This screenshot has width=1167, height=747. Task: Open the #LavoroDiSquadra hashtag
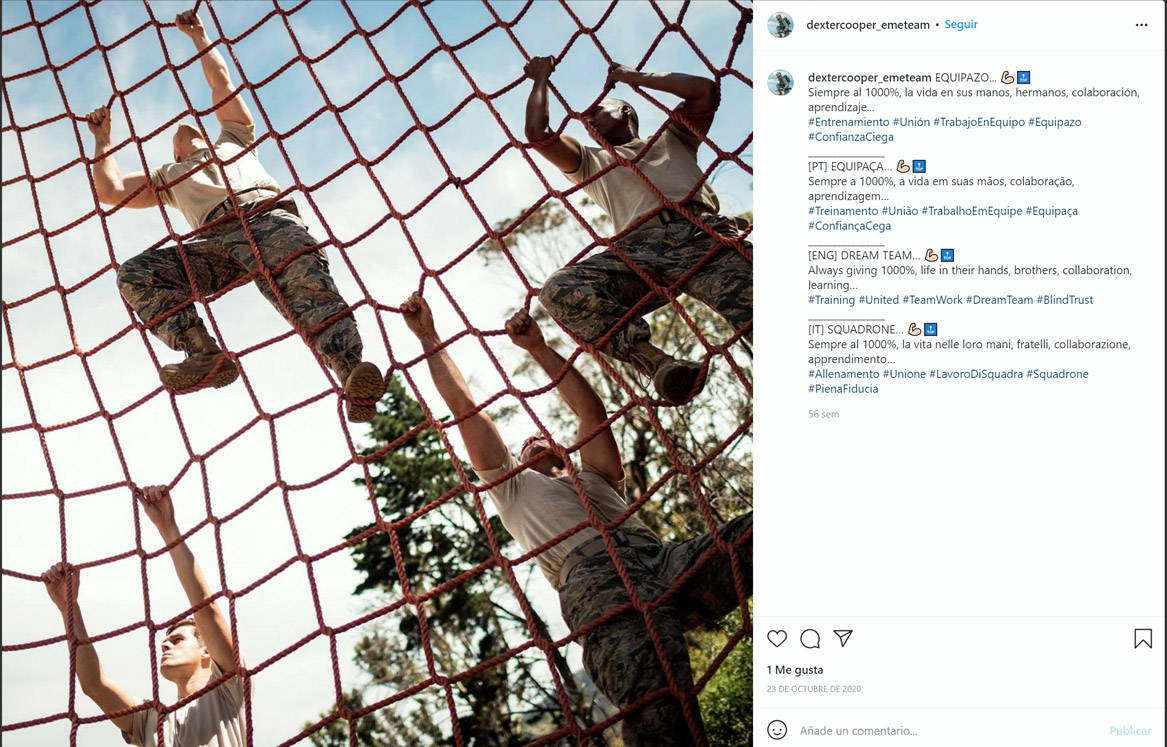pyautogui.click(x=976, y=374)
